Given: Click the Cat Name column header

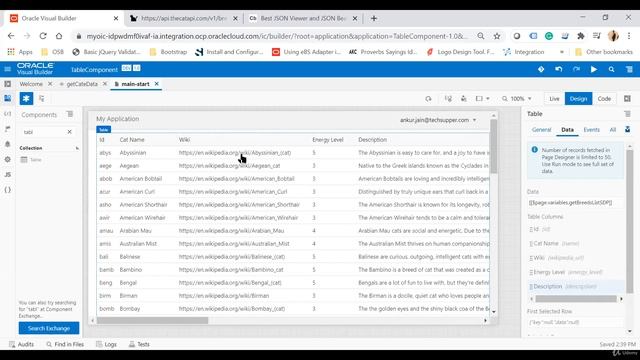Looking at the screenshot, I should point(132,140).
